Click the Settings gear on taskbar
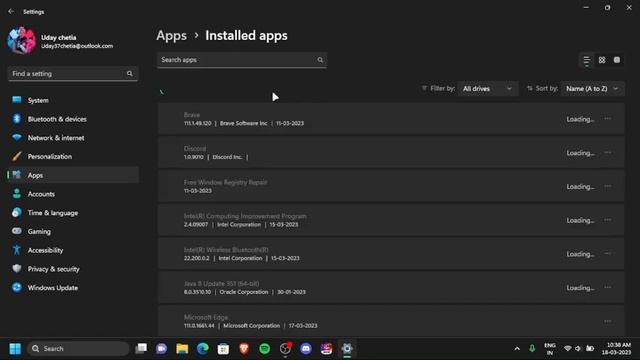Image resolution: width=640 pixels, height=360 pixels. pyautogui.click(x=347, y=349)
